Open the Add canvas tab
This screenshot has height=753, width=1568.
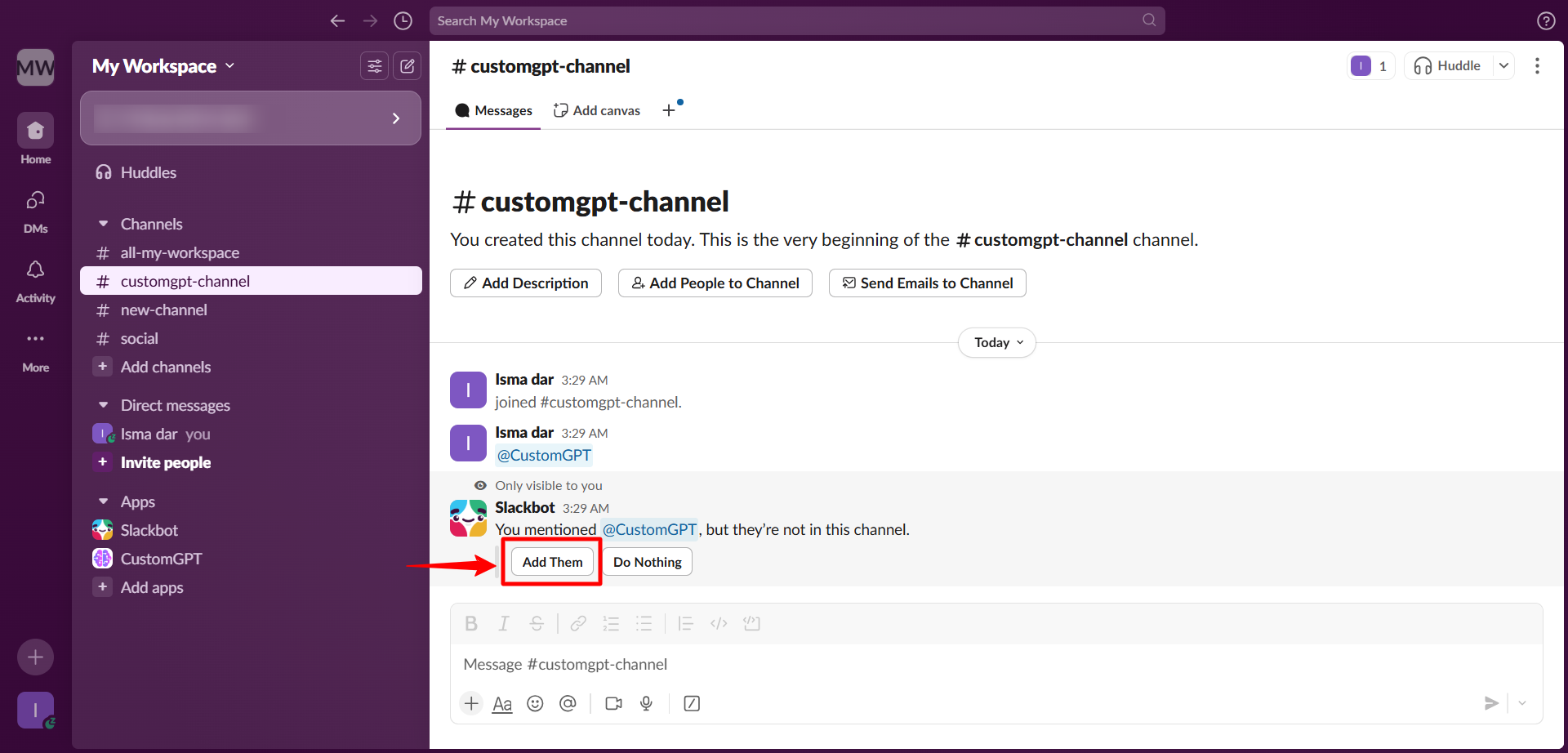click(597, 110)
